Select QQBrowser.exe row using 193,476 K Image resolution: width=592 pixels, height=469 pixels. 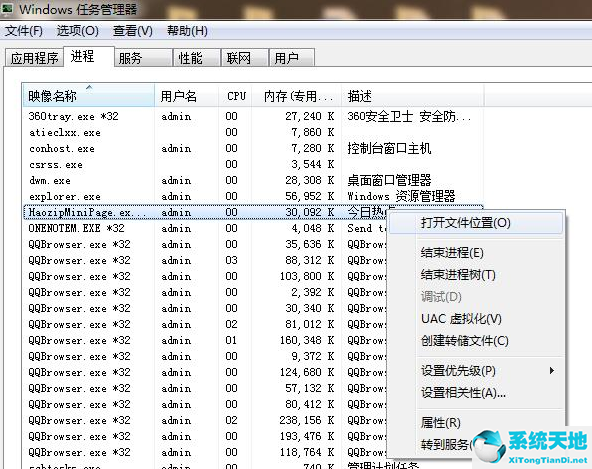point(206,436)
